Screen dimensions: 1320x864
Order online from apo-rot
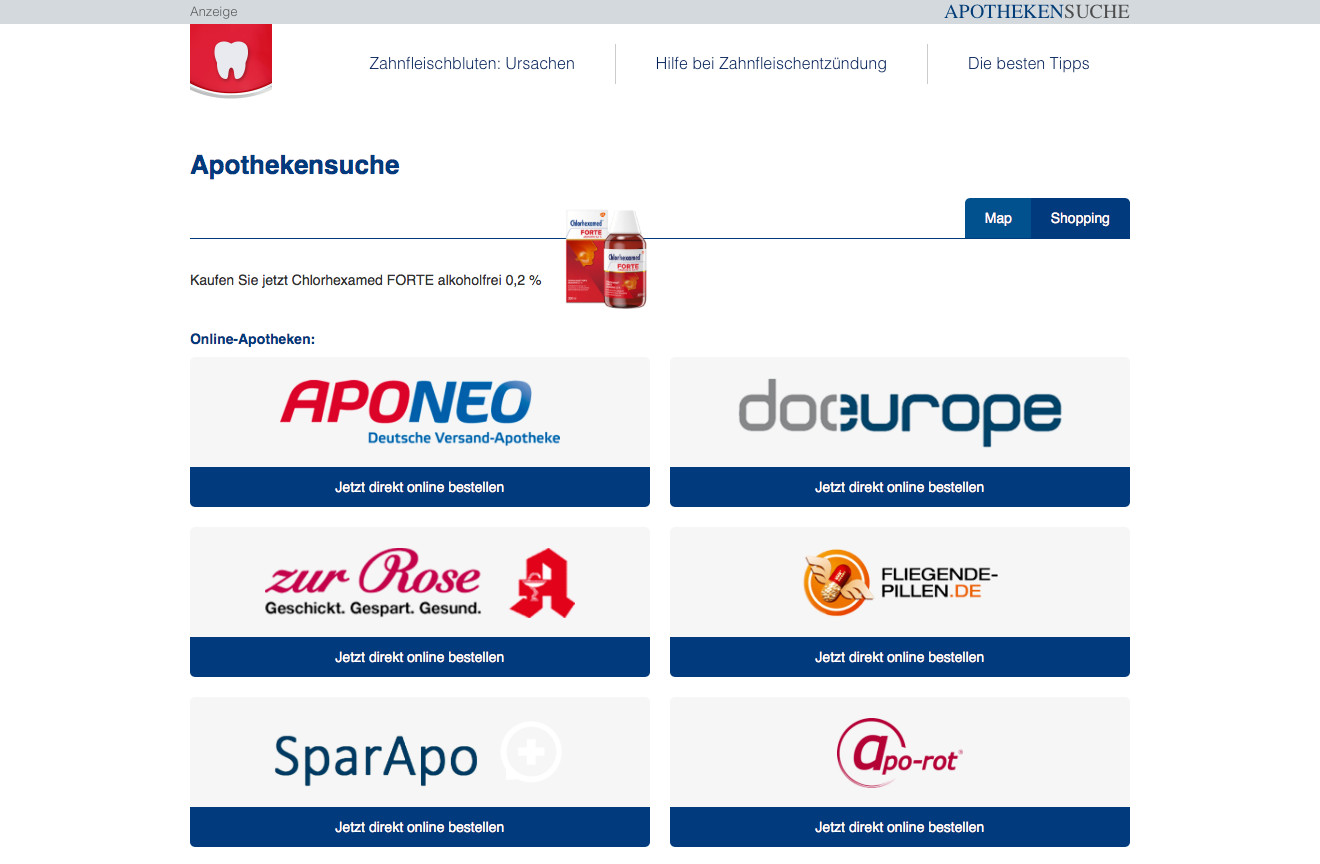(x=900, y=827)
